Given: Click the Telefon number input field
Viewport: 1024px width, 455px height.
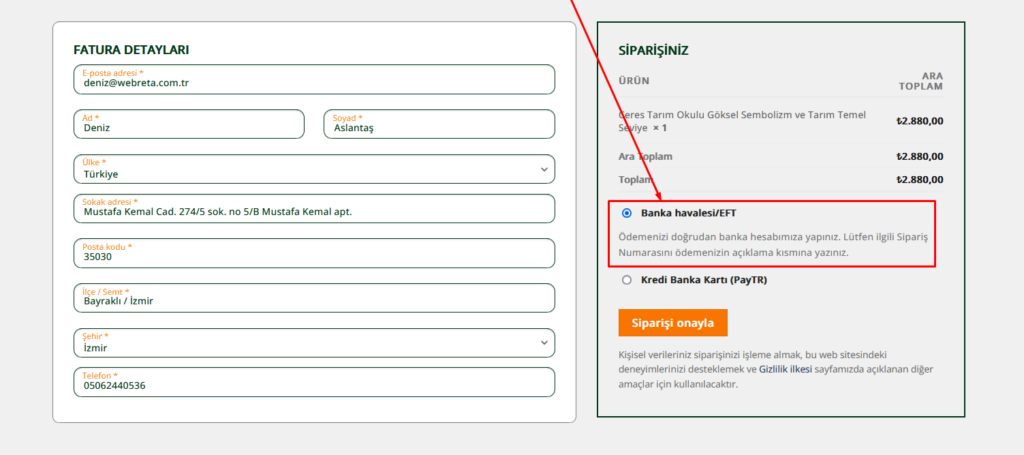Looking at the screenshot, I should tap(314, 382).
